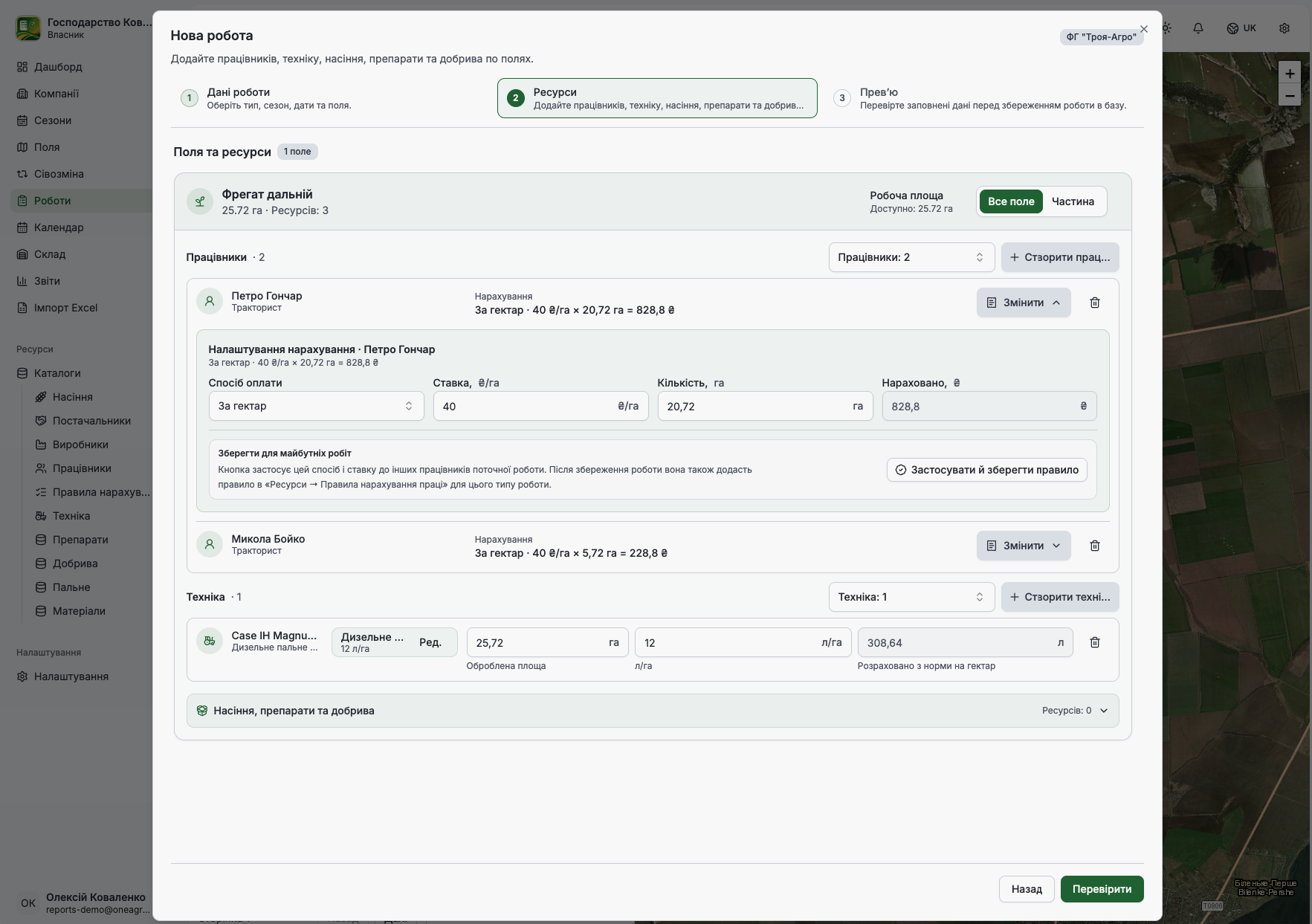Click the 12 л/га norm field
Viewport: 1312px width, 924px height.
(x=743, y=642)
